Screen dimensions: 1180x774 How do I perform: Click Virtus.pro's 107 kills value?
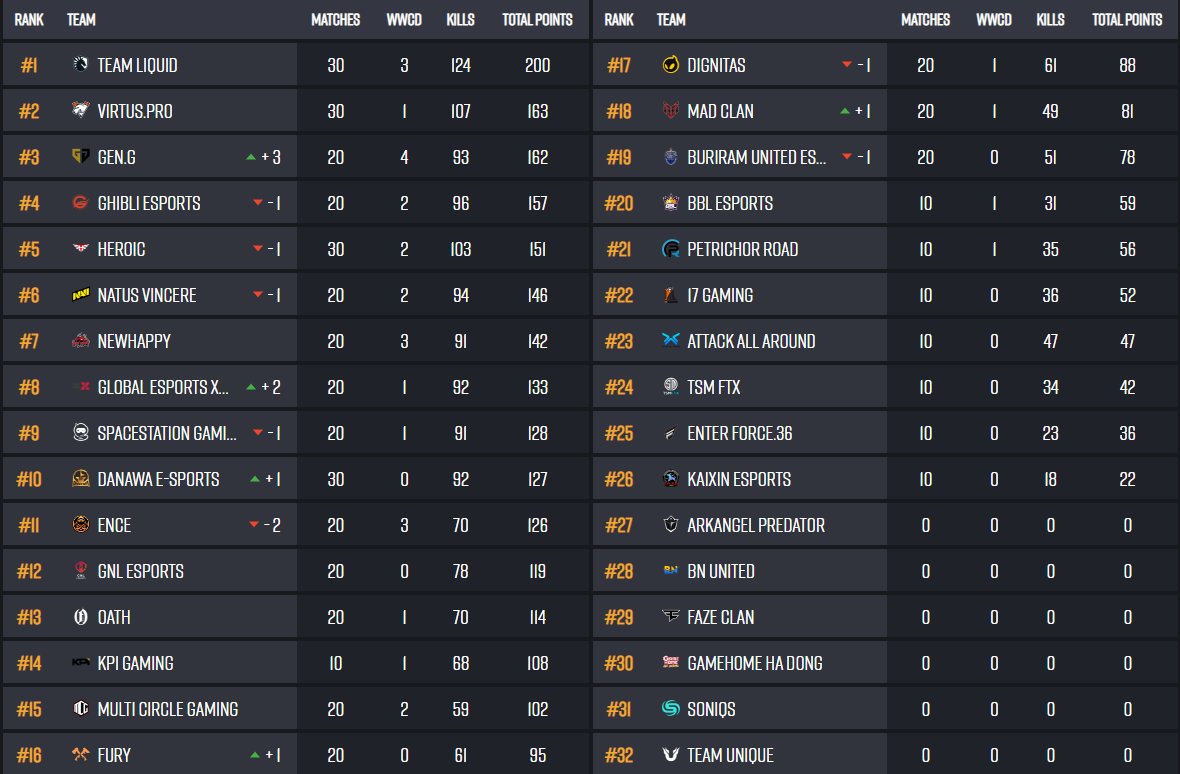point(461,111)
